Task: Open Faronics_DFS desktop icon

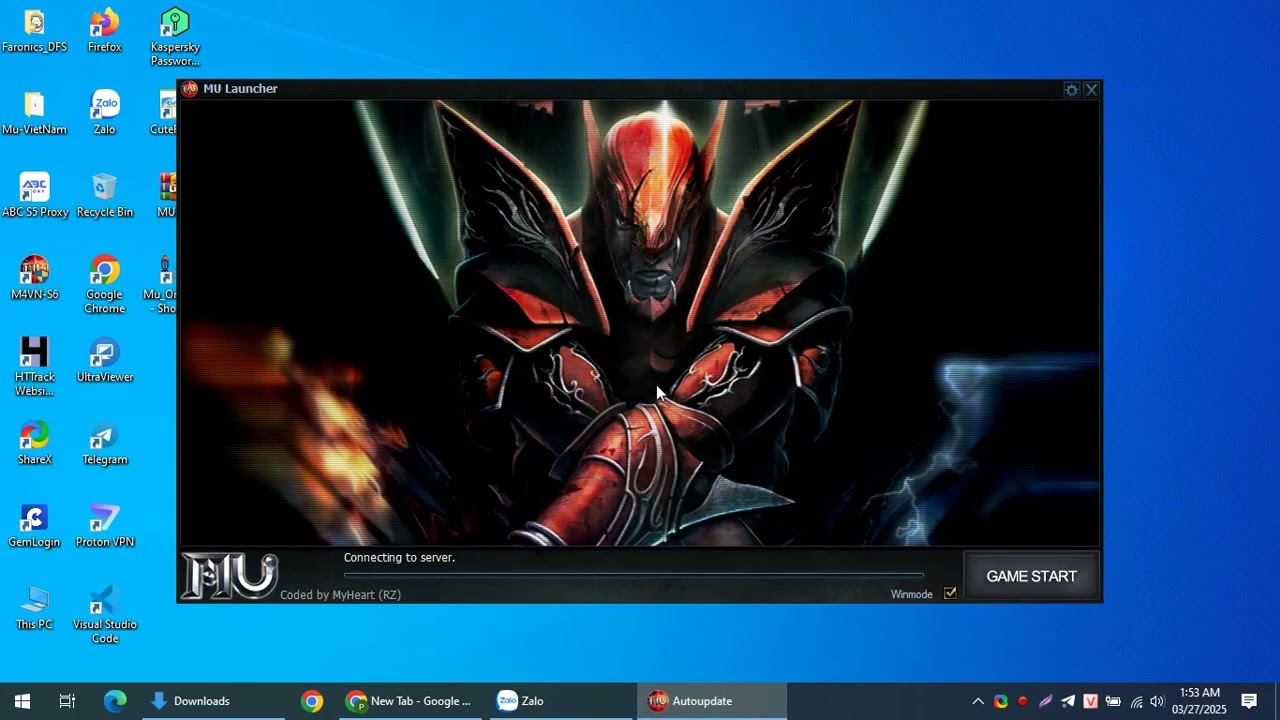Action: [34, 31]
